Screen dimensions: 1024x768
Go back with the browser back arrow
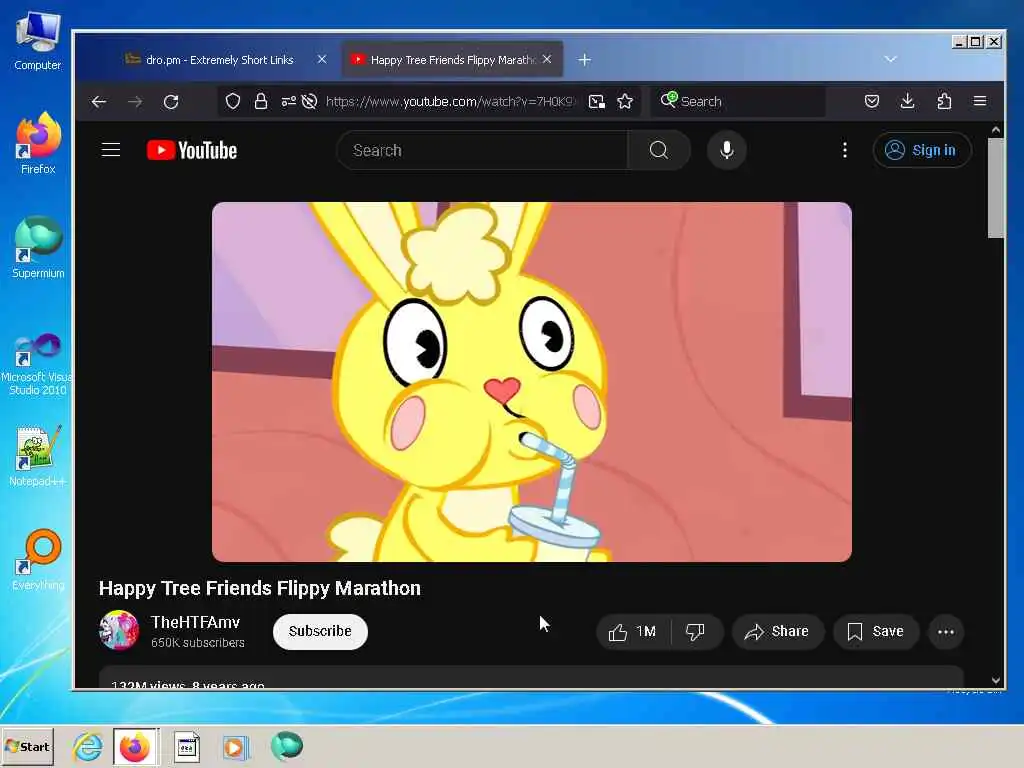99,102
